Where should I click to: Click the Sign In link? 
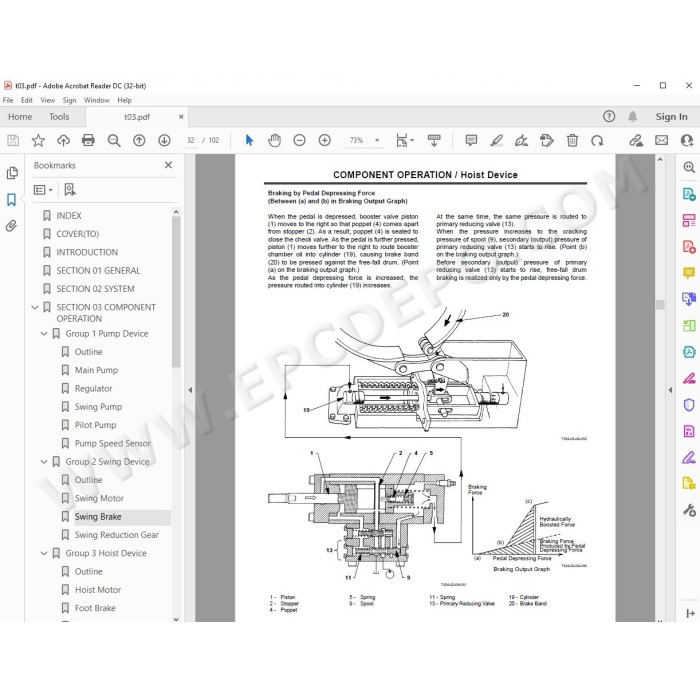pos(671,117)
